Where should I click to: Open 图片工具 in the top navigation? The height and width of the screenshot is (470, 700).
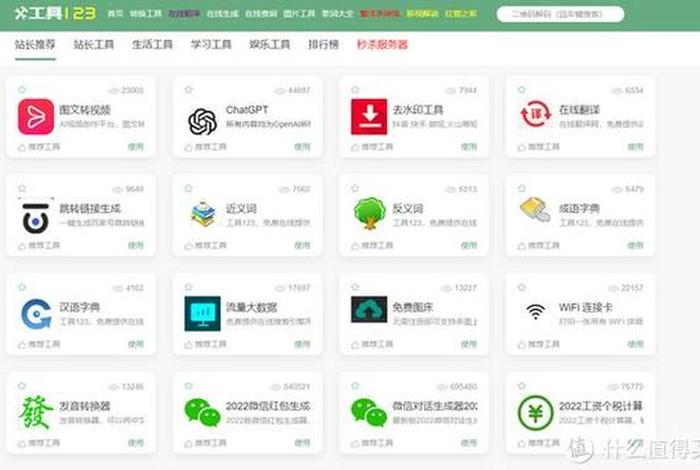(299, 13)
